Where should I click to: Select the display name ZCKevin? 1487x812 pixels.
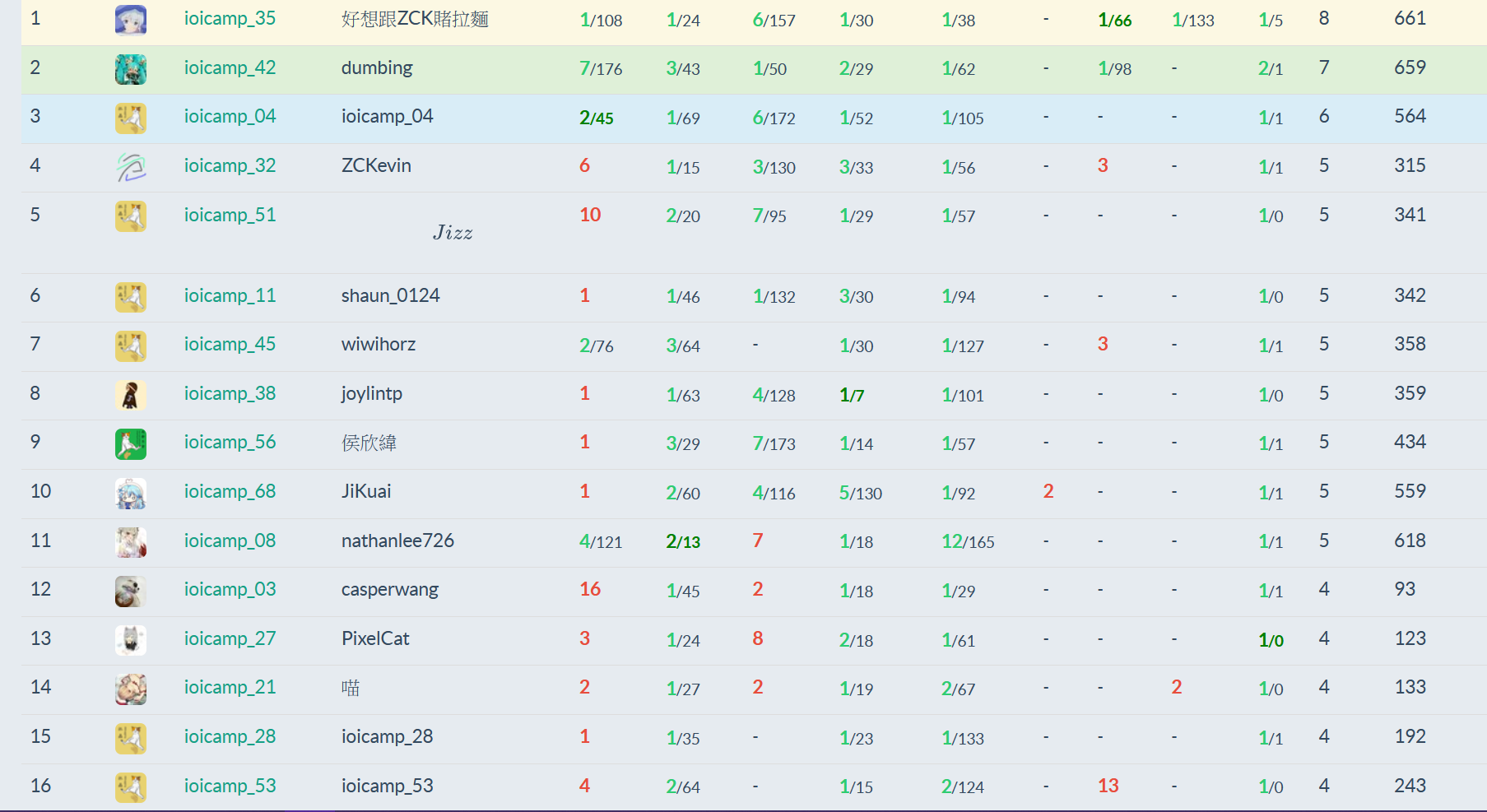pyautogui.click(x=376, y=166)
